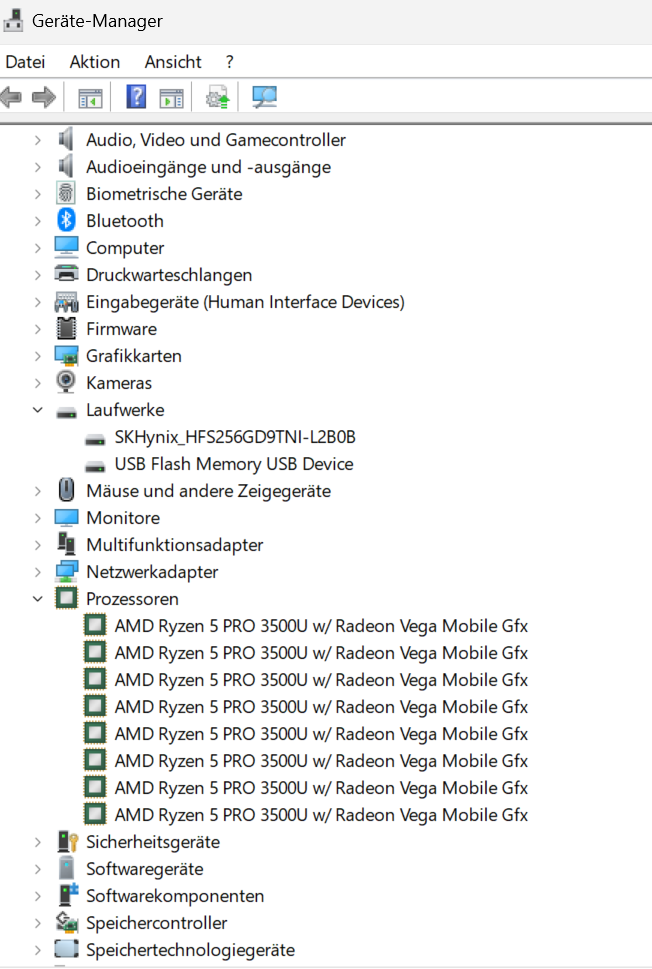Select the Firmware label
This screenshot has width=652, height=969.
(x=121, y=329)
